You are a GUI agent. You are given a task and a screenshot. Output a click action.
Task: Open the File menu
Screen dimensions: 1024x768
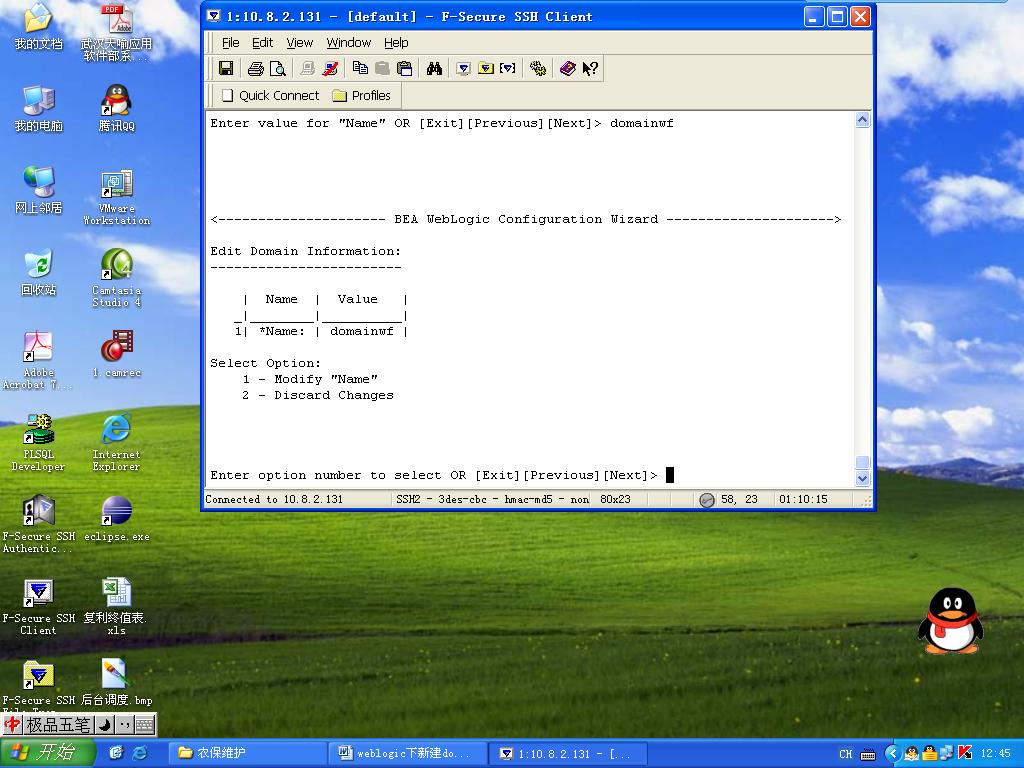click(x=230, y=43)
